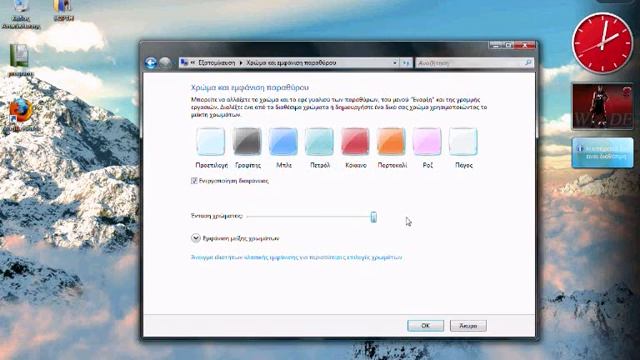The height and width of the screenshot is (360, 640).
Task: Select the Πάγος frost white color swatch
Action: pos(463,141)
